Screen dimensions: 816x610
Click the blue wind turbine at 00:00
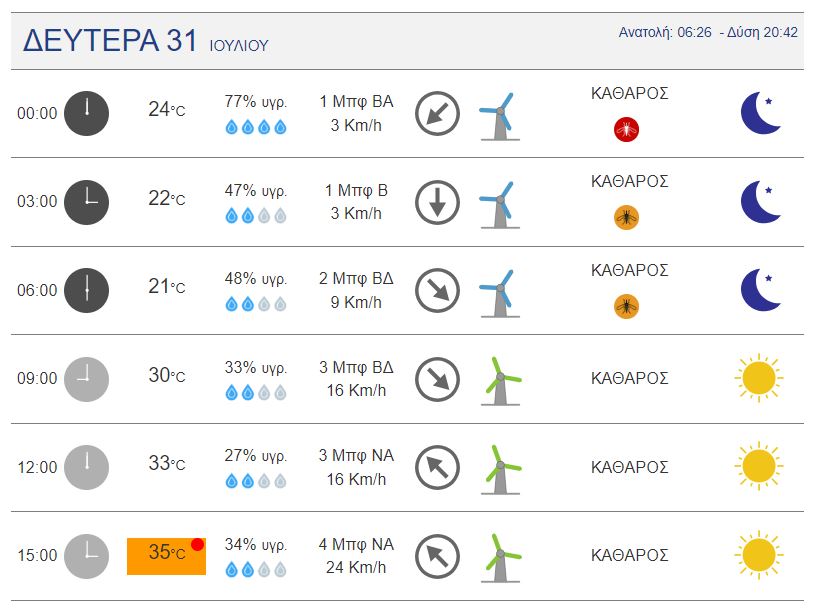[x=497, y=114]
